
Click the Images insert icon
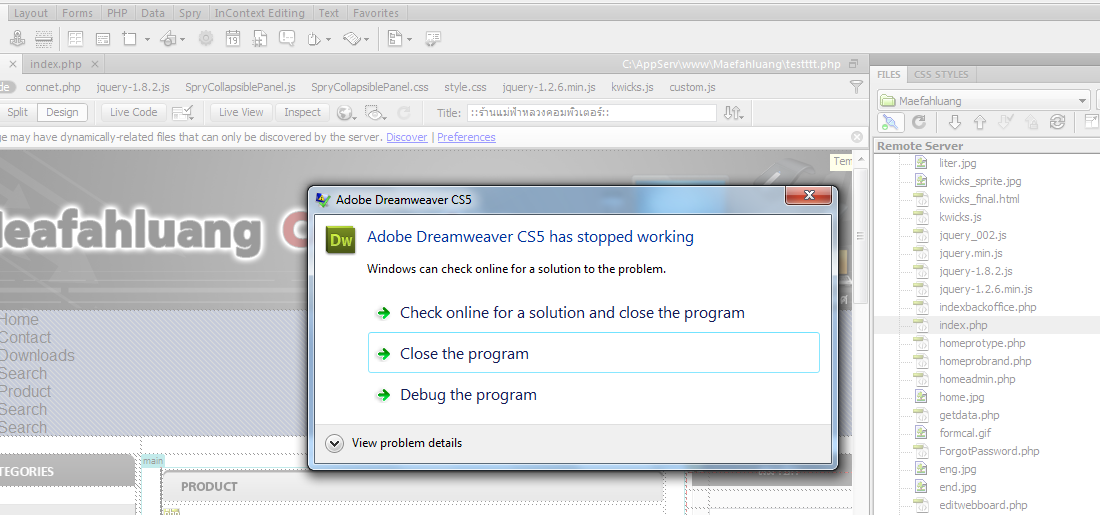(130, 39)
